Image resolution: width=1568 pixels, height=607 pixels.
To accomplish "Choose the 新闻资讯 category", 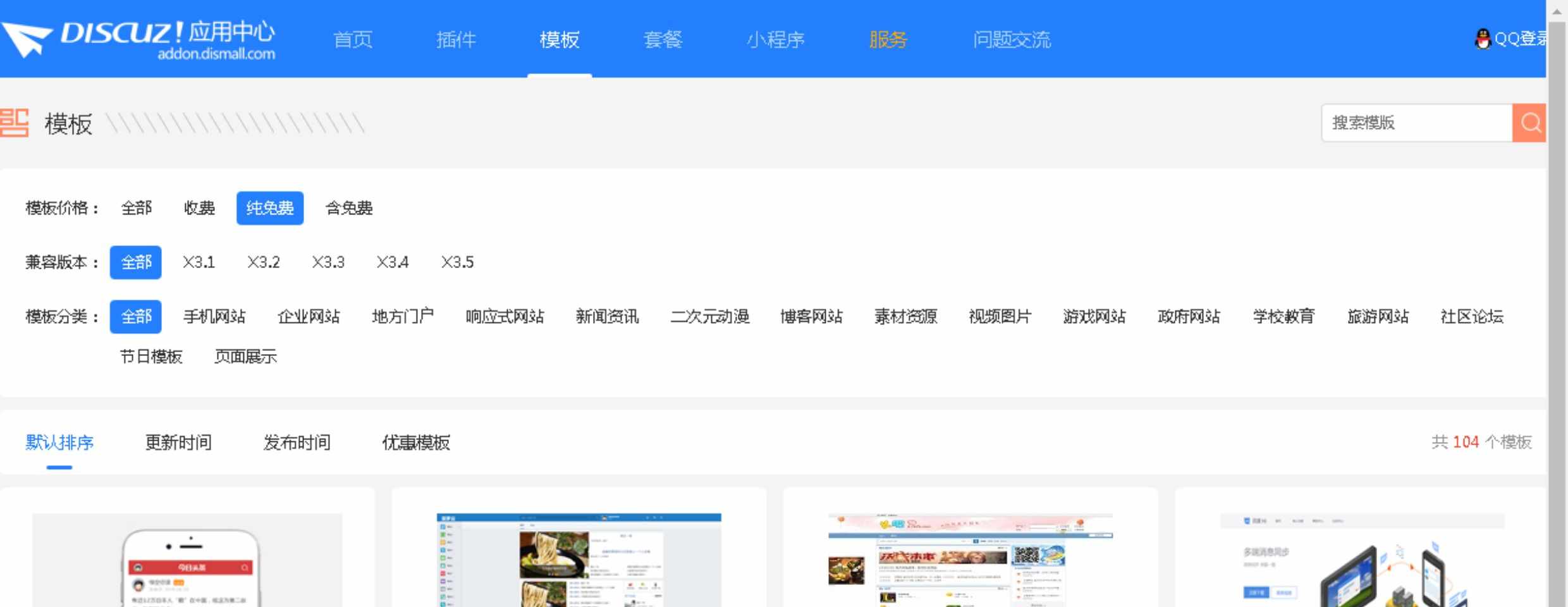I will 607,317.
